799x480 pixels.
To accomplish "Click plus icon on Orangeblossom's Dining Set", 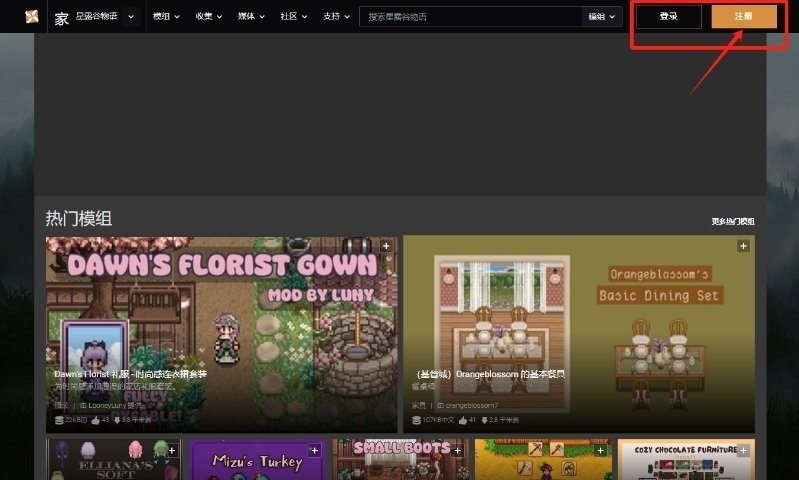I will click(743, 246).
